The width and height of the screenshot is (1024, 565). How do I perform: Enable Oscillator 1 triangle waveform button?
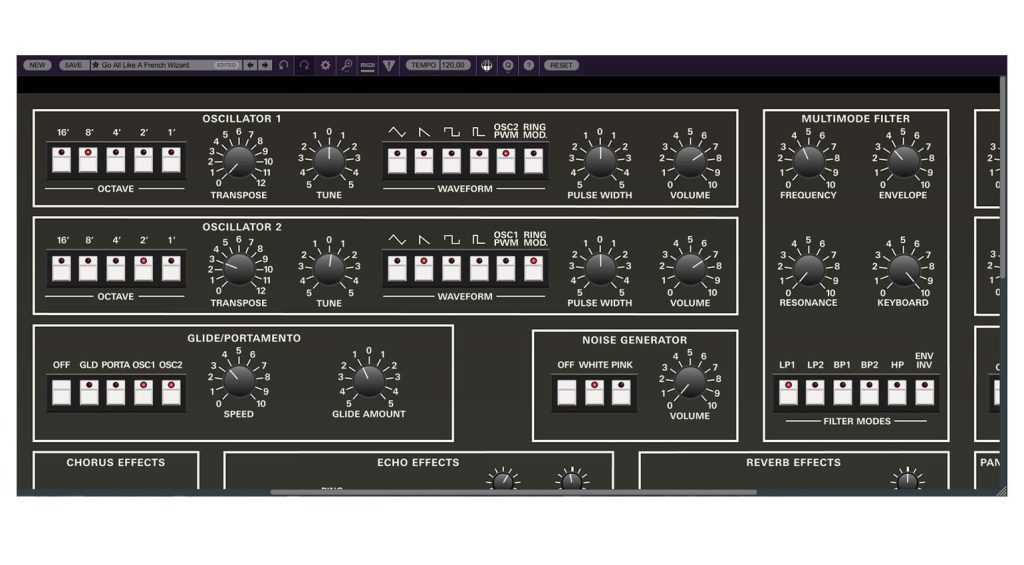[397, 161]
